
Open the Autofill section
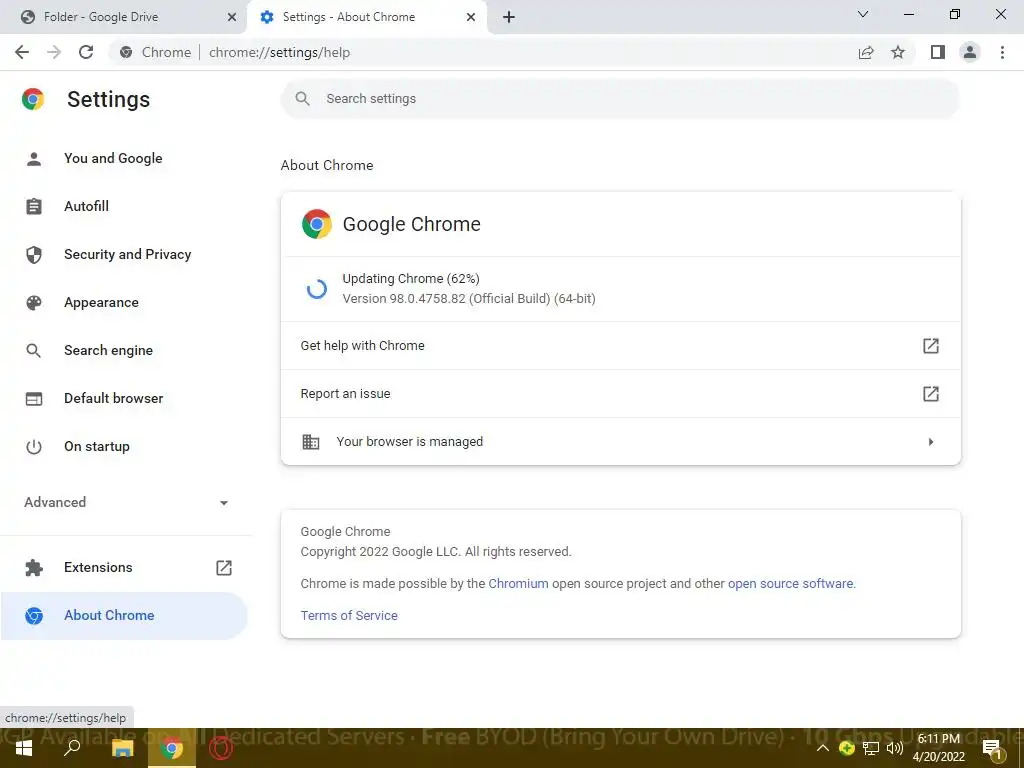coord(86,206)
